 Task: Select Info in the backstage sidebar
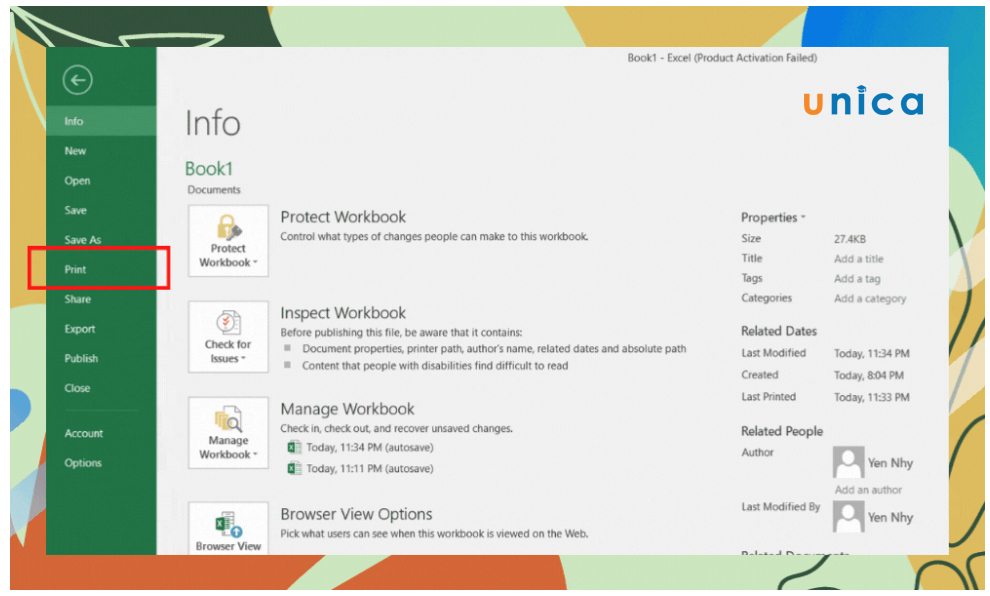[x=101, y=121]
